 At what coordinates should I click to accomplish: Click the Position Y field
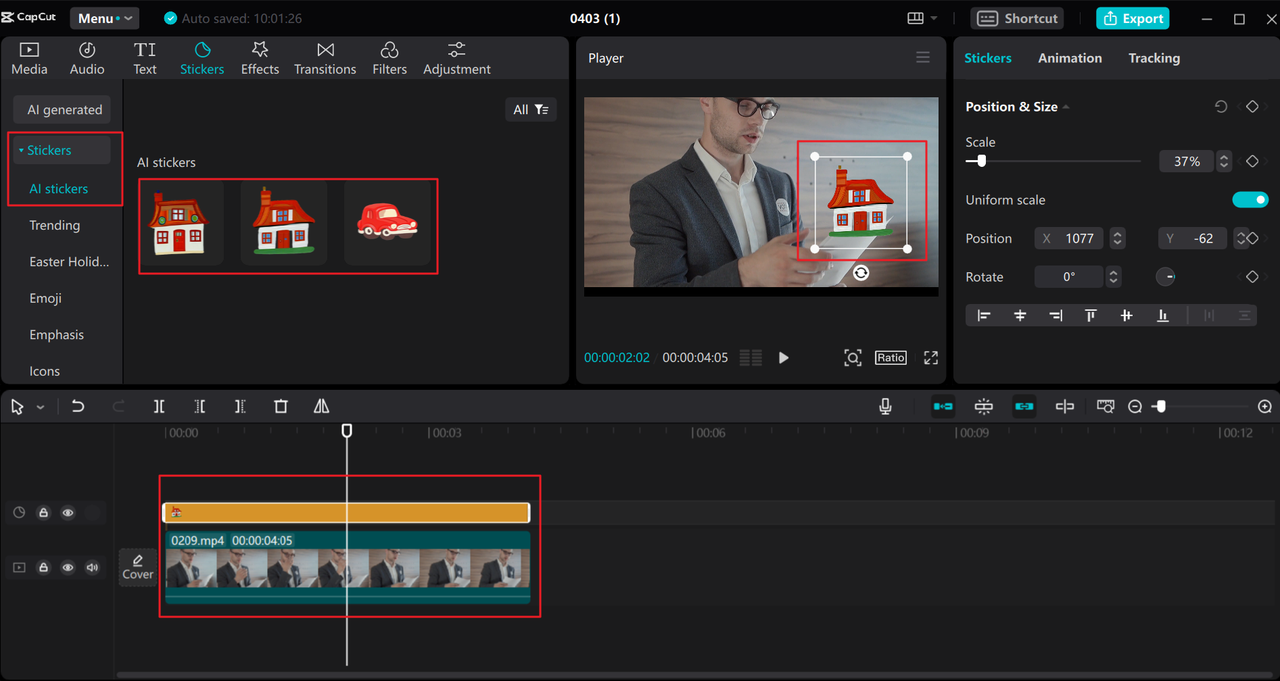pos(1192,238)
